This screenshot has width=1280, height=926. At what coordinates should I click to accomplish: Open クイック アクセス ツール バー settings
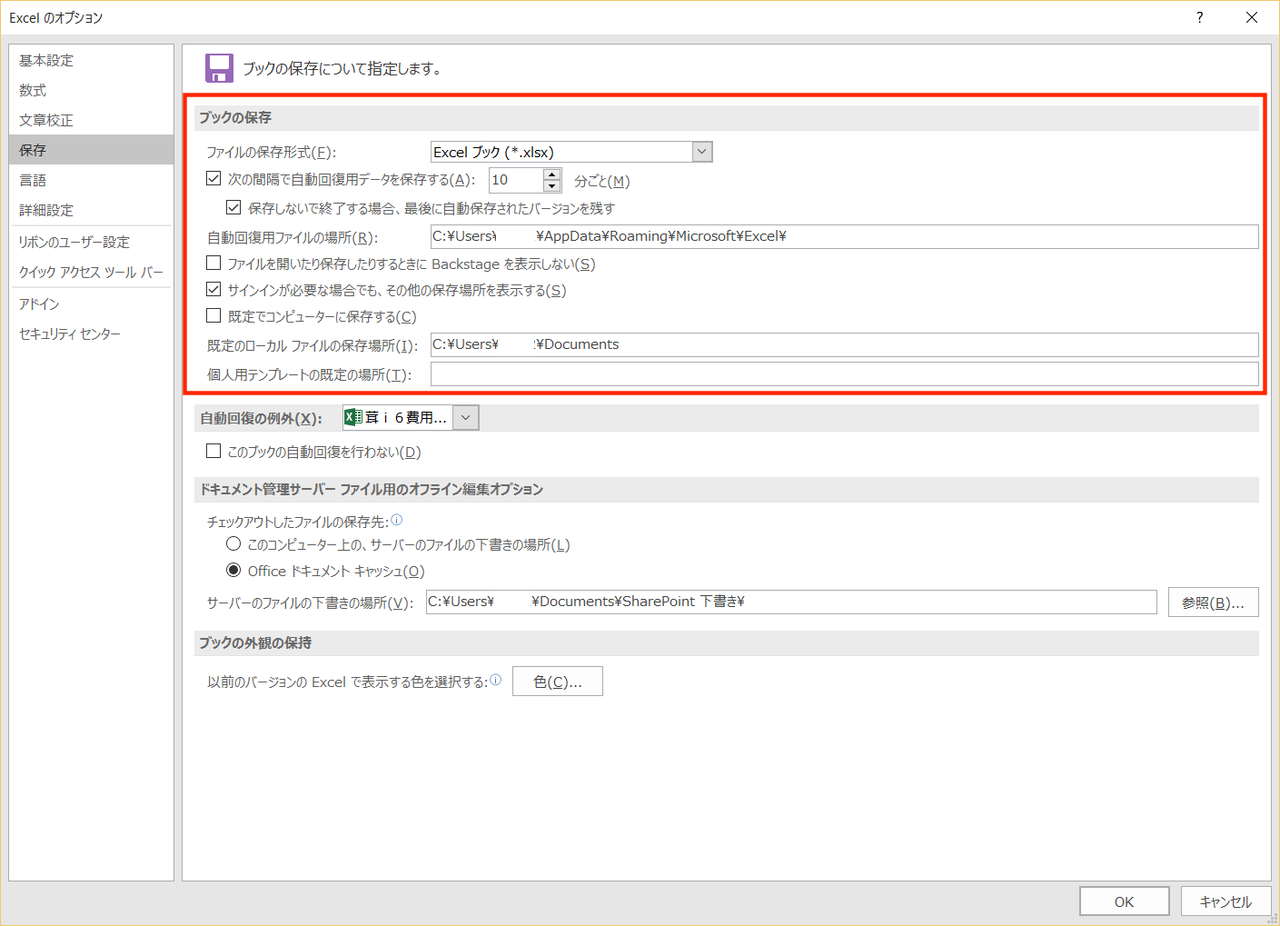[x=91, y=272]
